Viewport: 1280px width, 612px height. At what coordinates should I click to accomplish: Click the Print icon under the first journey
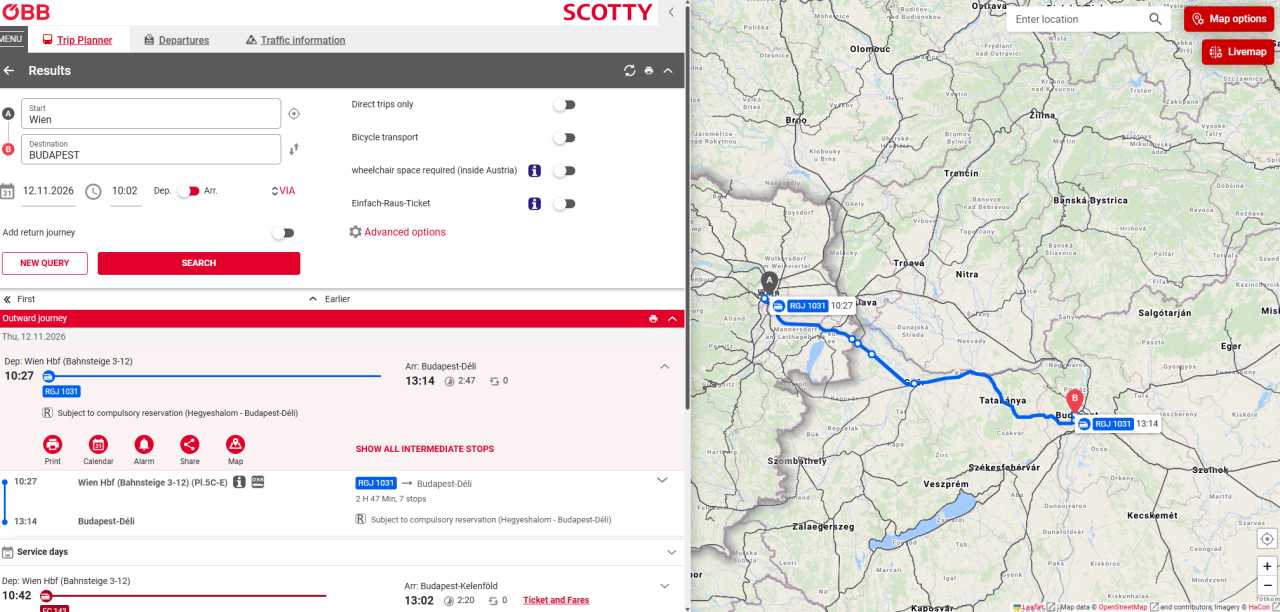(52, 444)
